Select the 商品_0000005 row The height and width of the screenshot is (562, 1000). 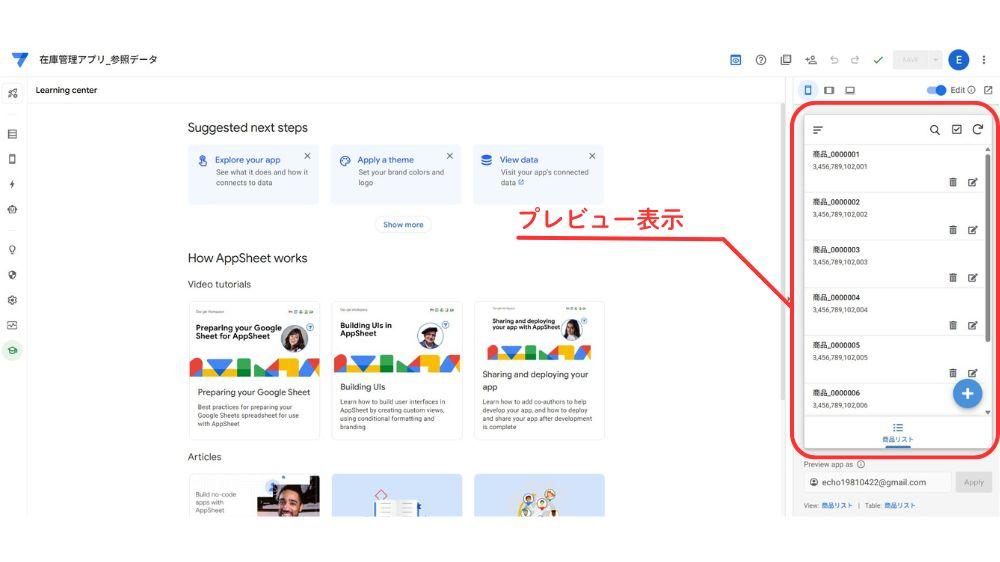point(894,359)
